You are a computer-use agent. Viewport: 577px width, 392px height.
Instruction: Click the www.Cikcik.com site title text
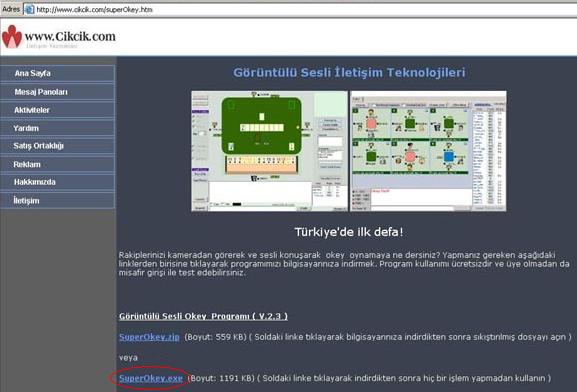point(70,36)
